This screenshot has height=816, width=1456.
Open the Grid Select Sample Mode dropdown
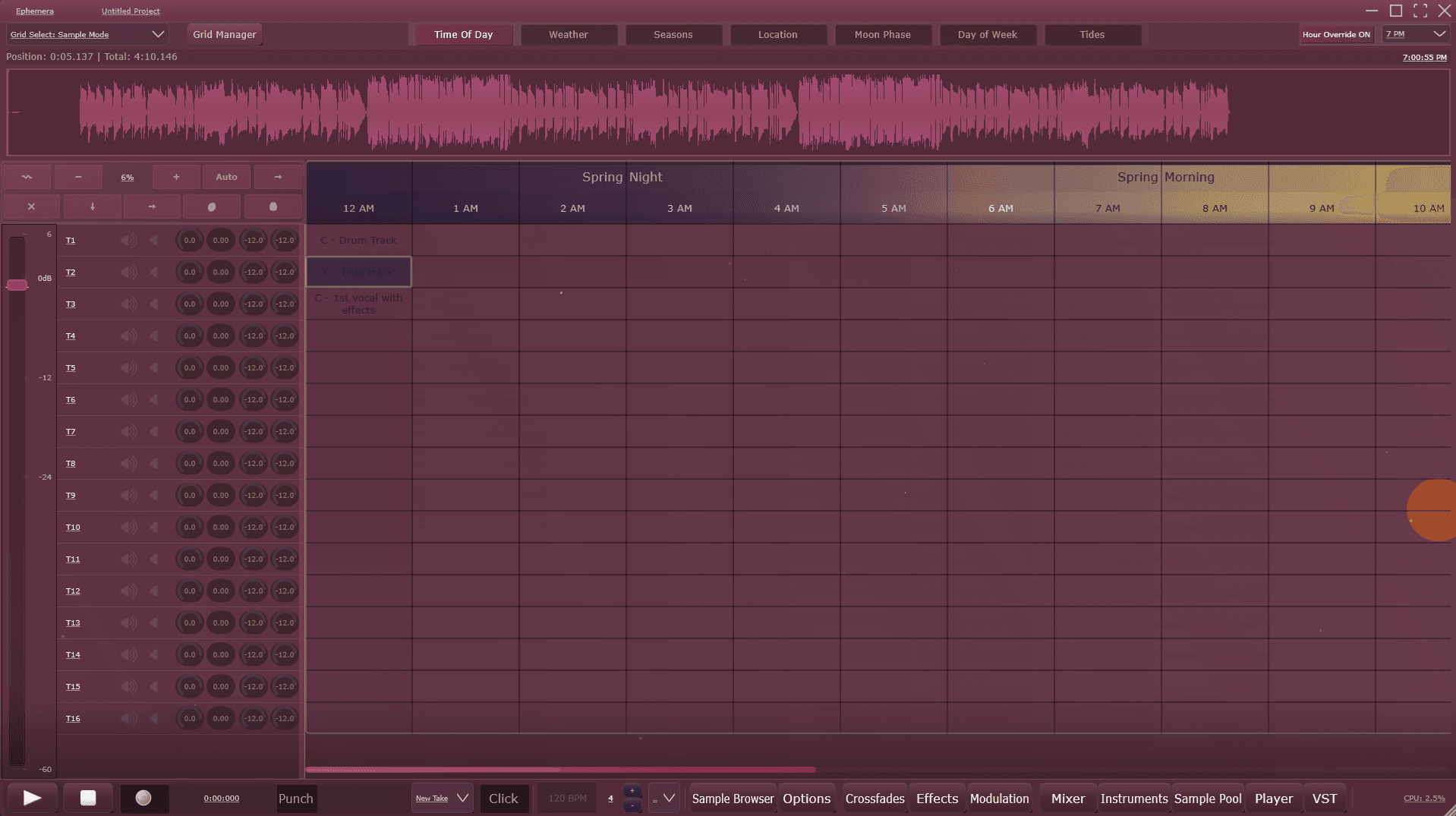pyautogui.click(x=87, y=34)
